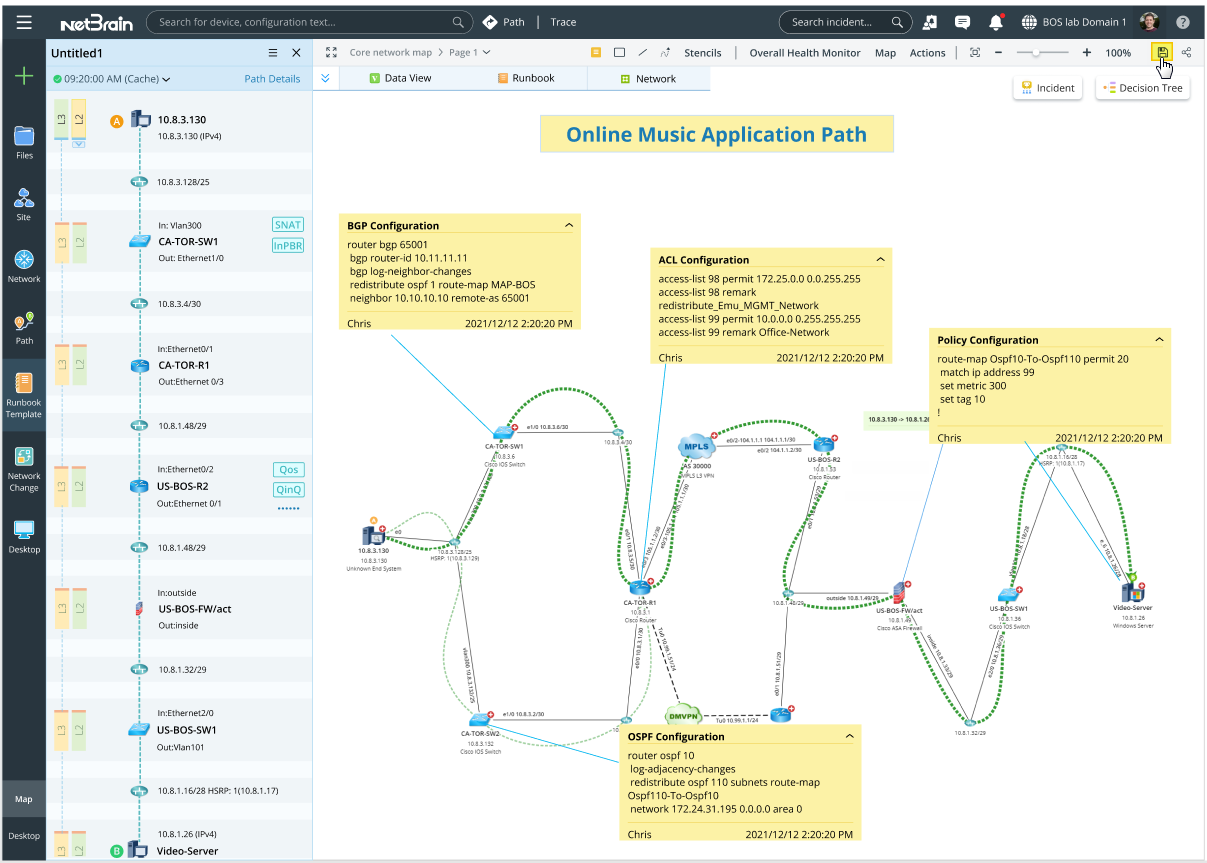
Task: Open the 09:20:00 AM (Cache) dropdown
Action: [x=113, y=78]
